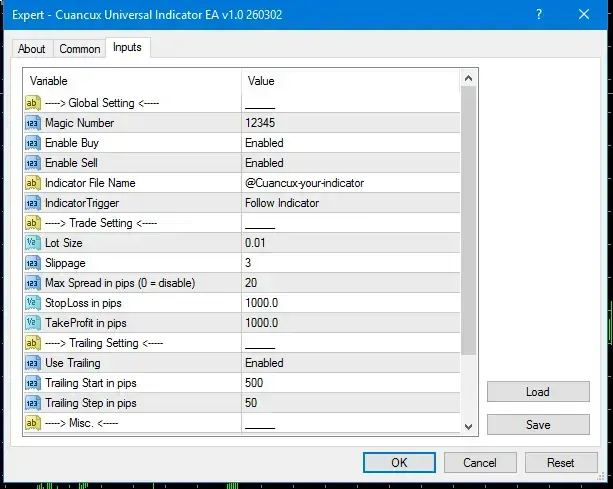Edit the Lot Size value 0.01
Image resolution: width=613 pixels, height=489 pixels.
351,243
